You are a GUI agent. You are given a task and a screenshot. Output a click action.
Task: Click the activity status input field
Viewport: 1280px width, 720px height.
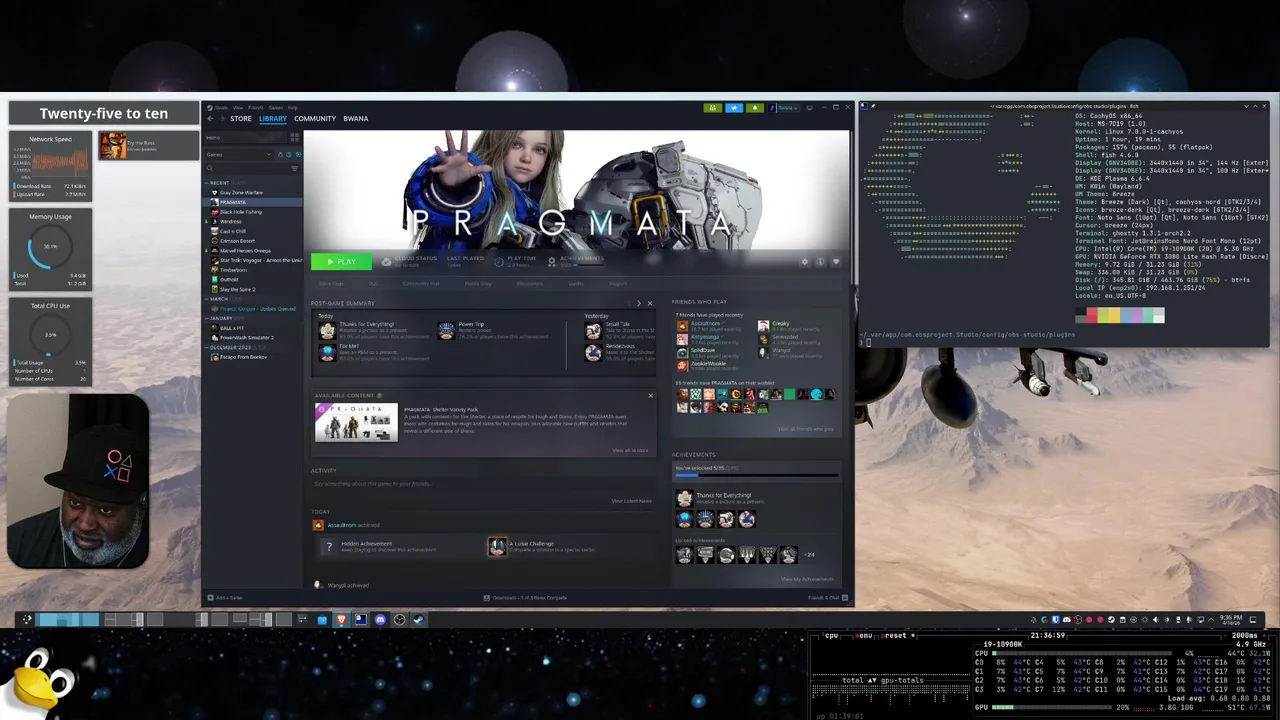[484, 484]
